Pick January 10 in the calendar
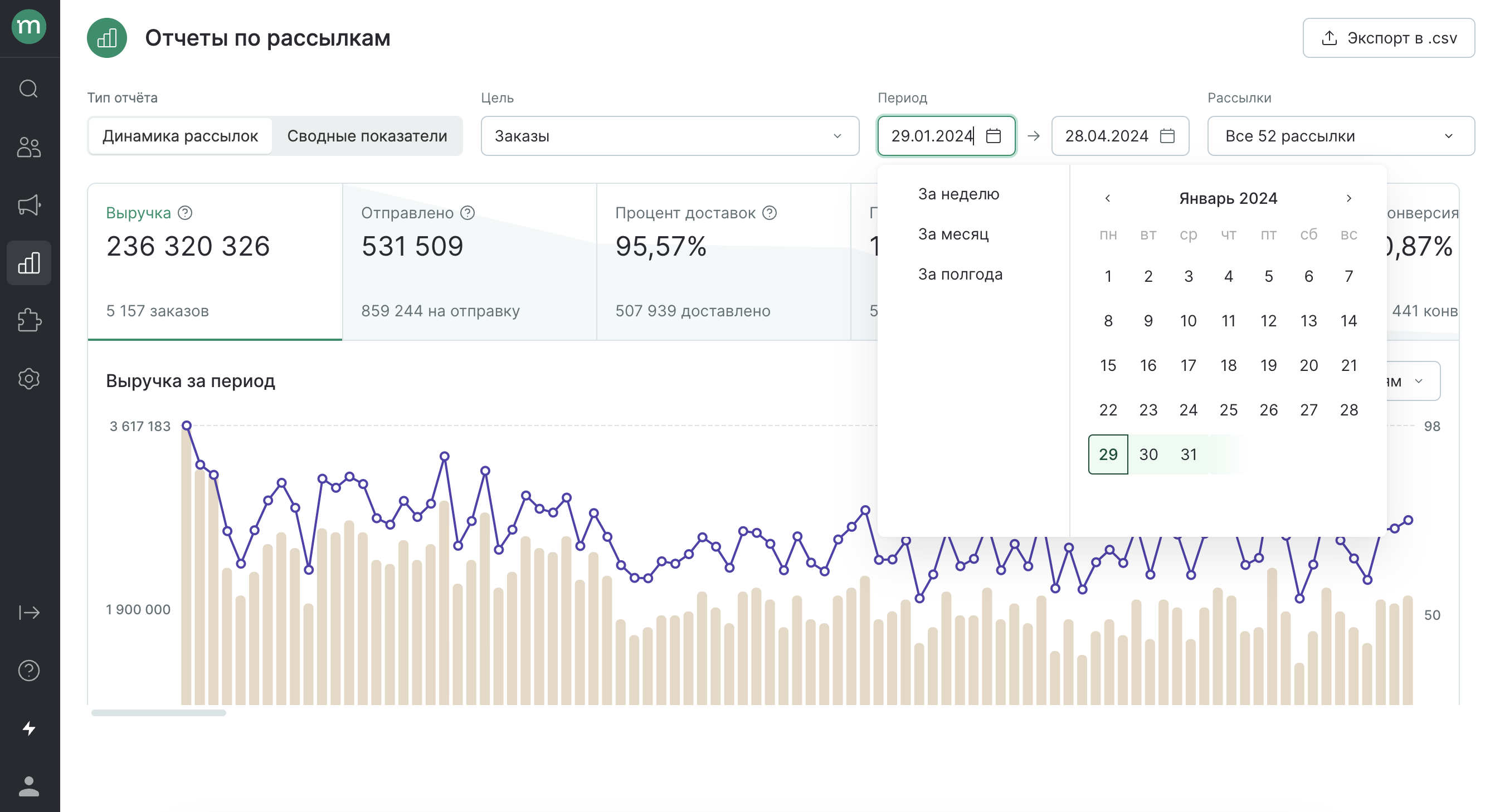Viewport: 1490px width, 812px height. tap(1188, 321)
